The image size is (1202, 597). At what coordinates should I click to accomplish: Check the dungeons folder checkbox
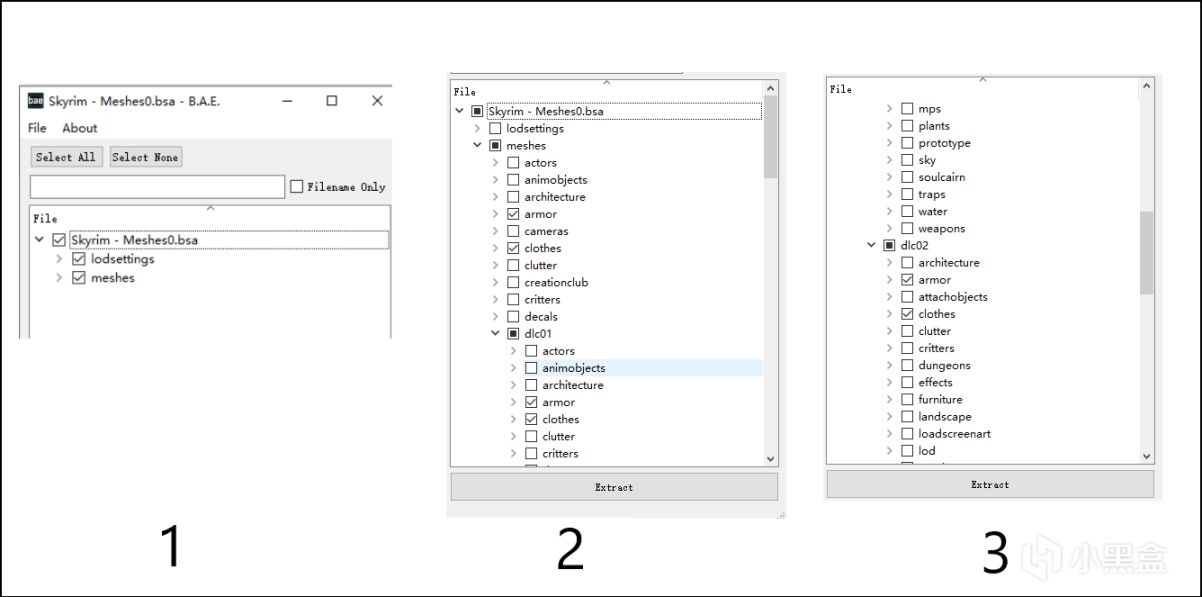point(907,365)
